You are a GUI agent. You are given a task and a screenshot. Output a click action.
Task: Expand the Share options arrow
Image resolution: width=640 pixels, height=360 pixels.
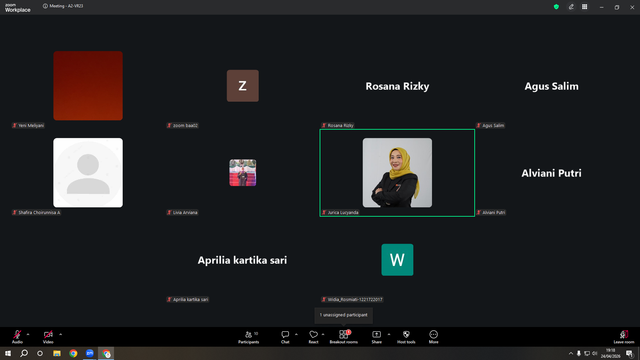tap(389, 334)
